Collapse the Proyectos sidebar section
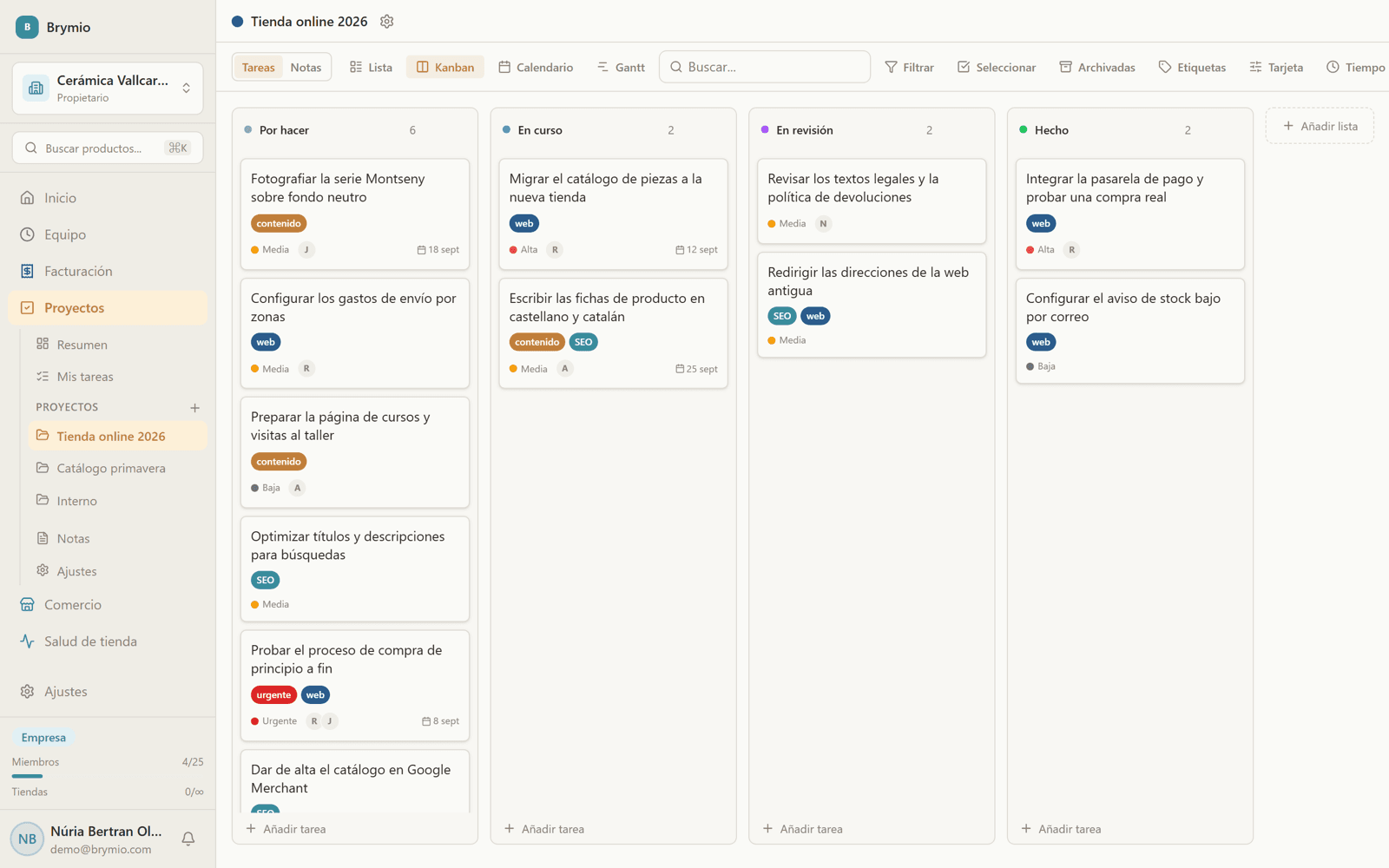The height and width of the screenshot is (868, 1389). (x=108, y=308)
